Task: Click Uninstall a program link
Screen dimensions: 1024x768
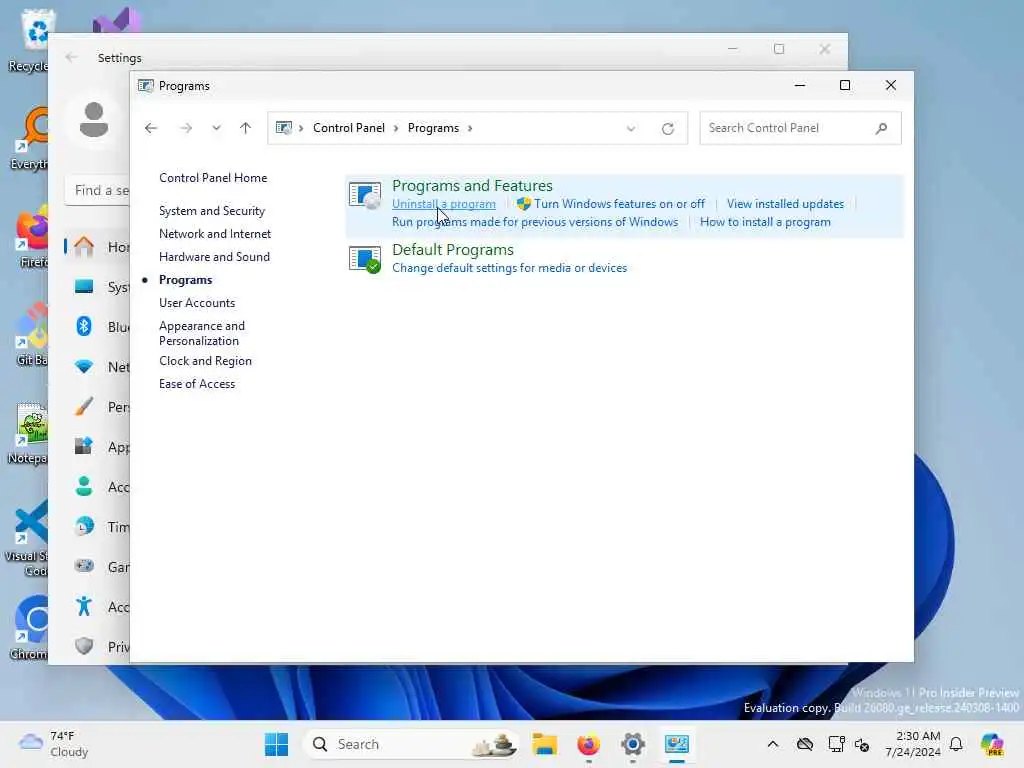Action: (x=443, y=204)
